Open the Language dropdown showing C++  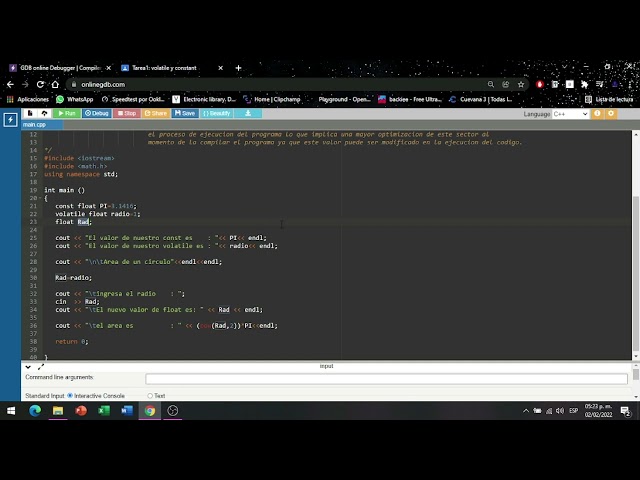(x=570, y=114)
